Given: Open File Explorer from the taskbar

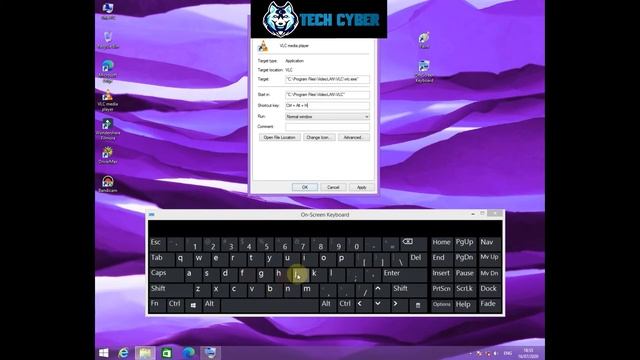Looking at the screenshot, I should 145,353.
